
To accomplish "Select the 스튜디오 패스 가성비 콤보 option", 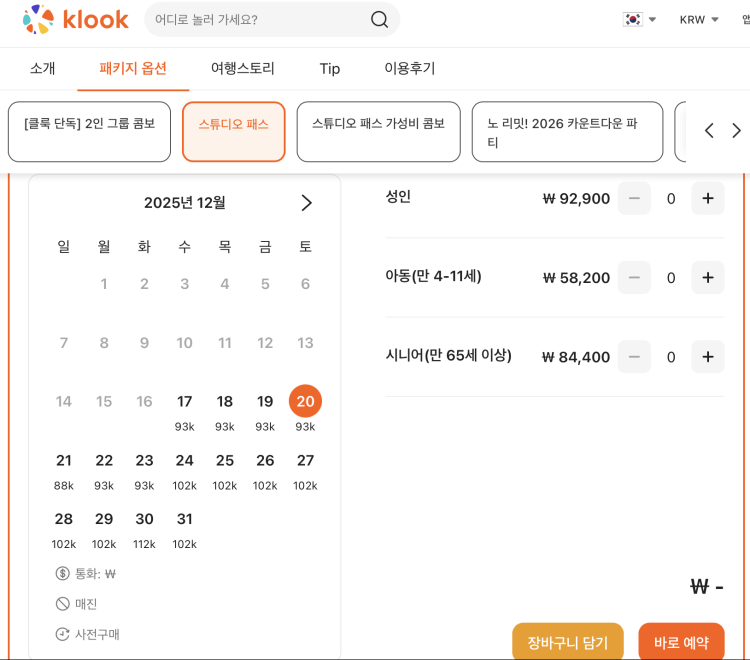I will (378, 131).
